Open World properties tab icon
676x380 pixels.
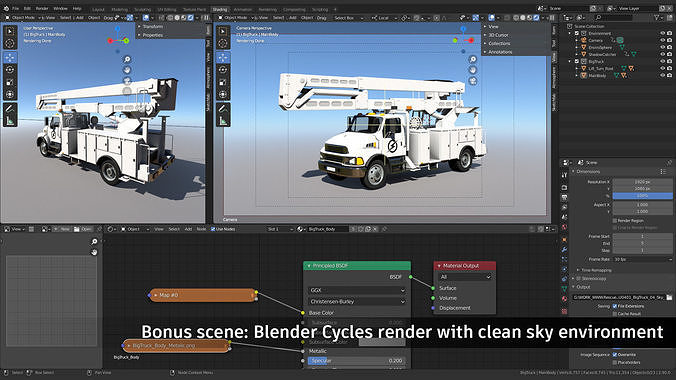point(564,227)
